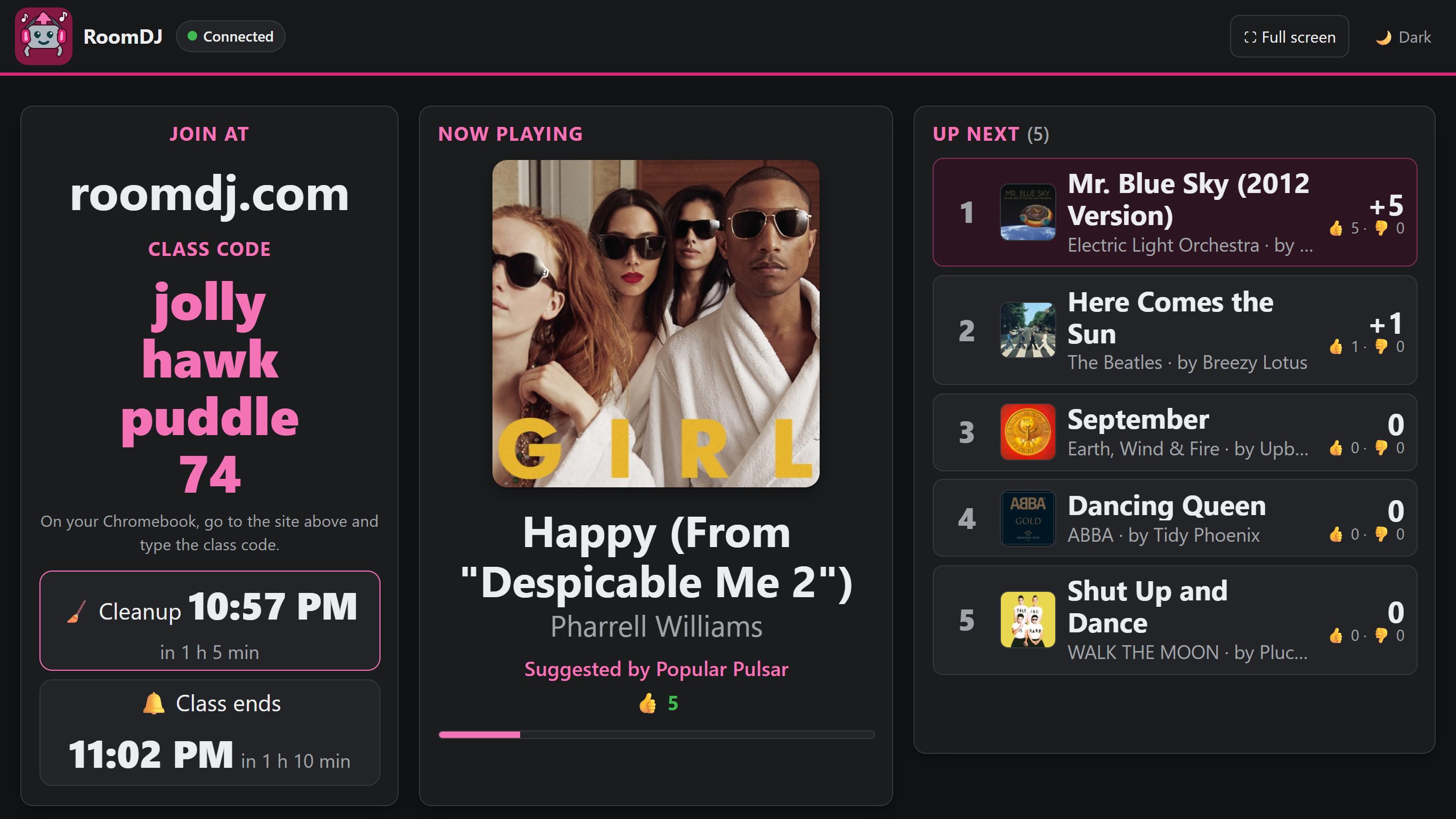Click the GIRL album cover artwork
The height and width of the screenshot is (819, 1456).
656,324
